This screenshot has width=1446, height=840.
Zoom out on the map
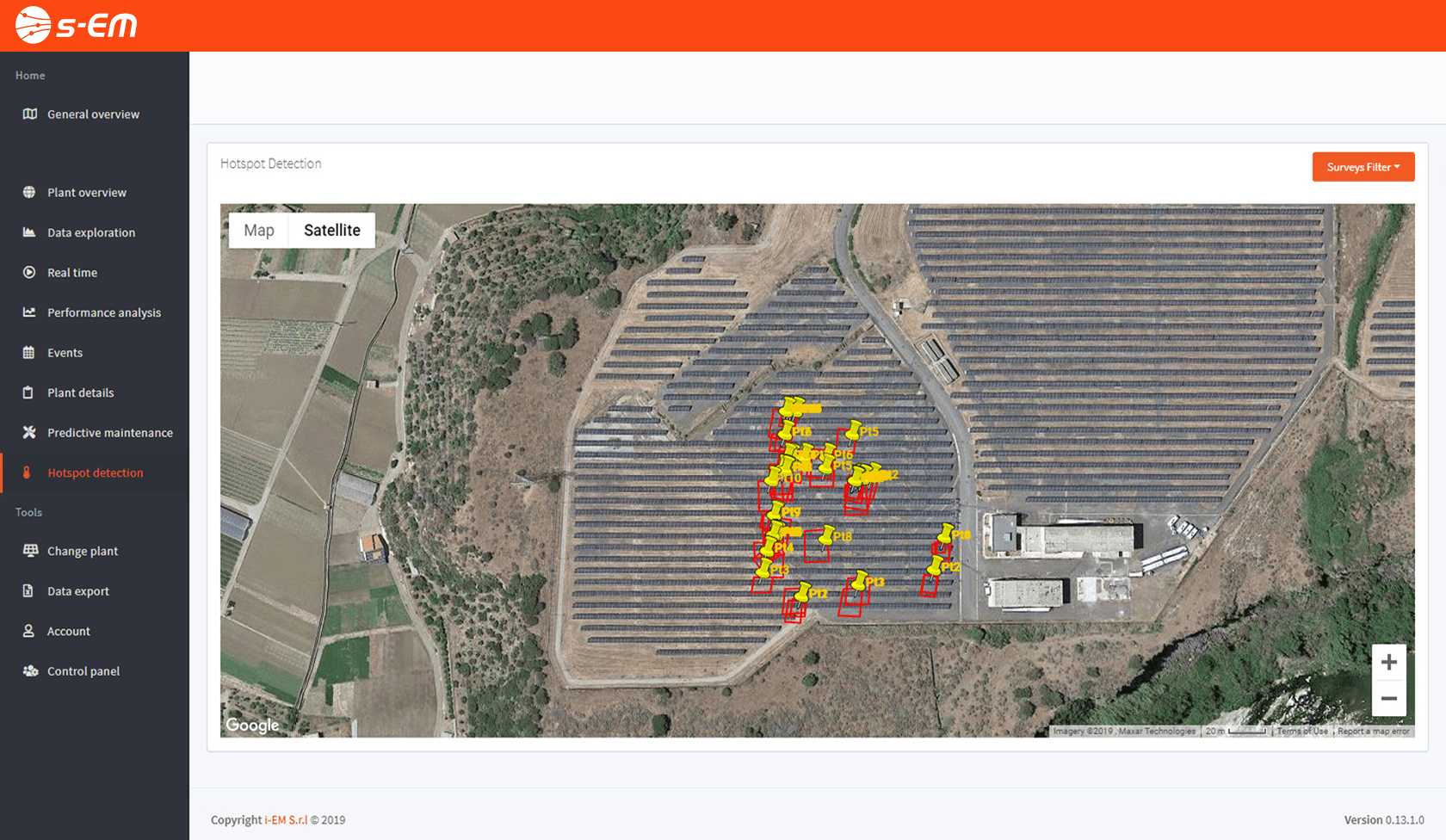(1388, 698)
